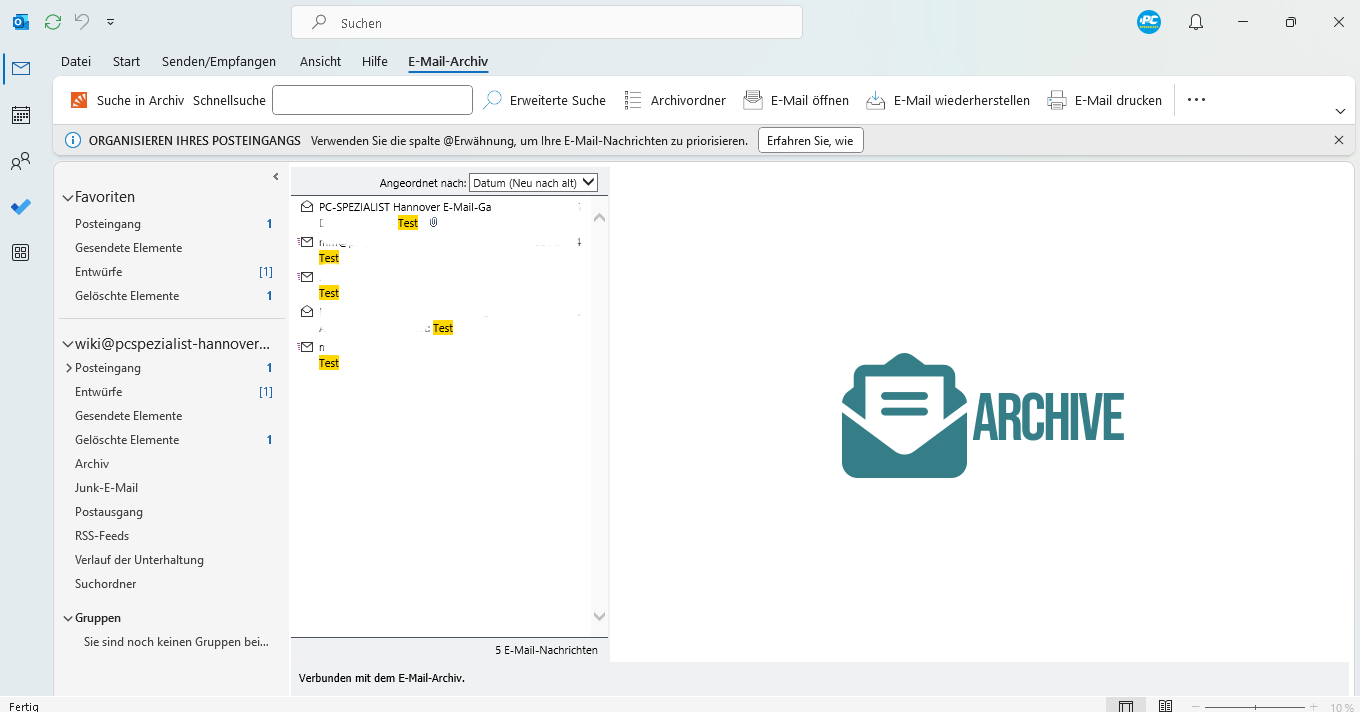Select Junk-E-Mail folder in tree

[106, 488]
